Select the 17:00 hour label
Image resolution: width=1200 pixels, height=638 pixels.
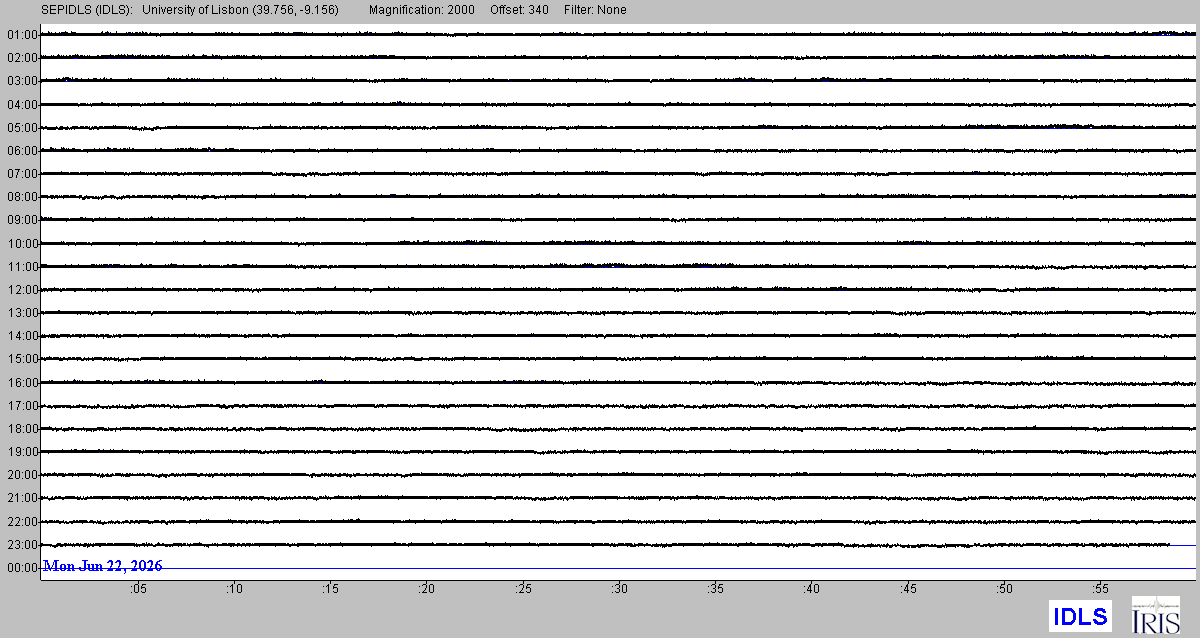[x=22, y=406]
